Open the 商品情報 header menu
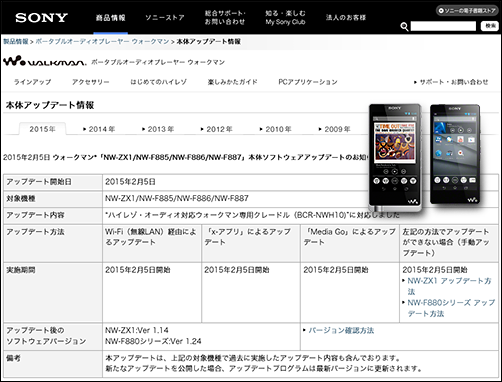This screenshot has height=382, width=502. [x=110, y=18]
